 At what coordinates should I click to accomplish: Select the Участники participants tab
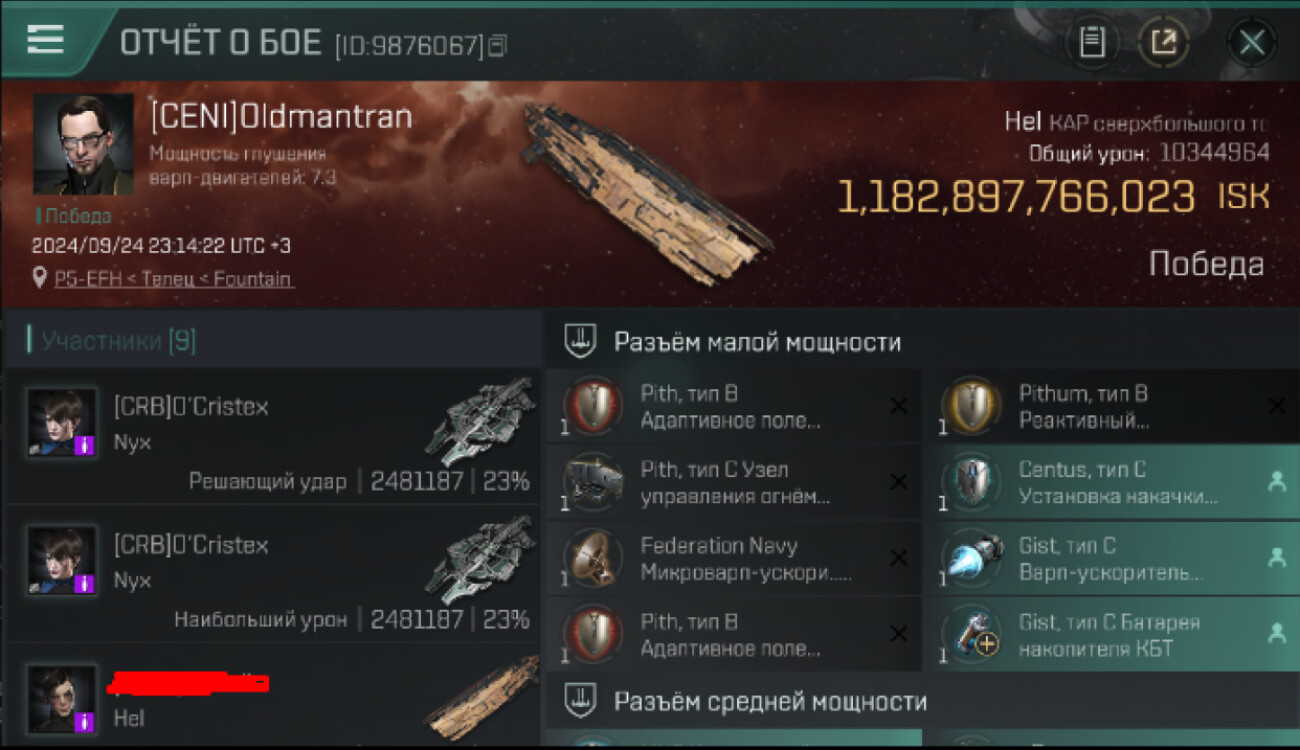pyautogui.click(x=118, y=341)
